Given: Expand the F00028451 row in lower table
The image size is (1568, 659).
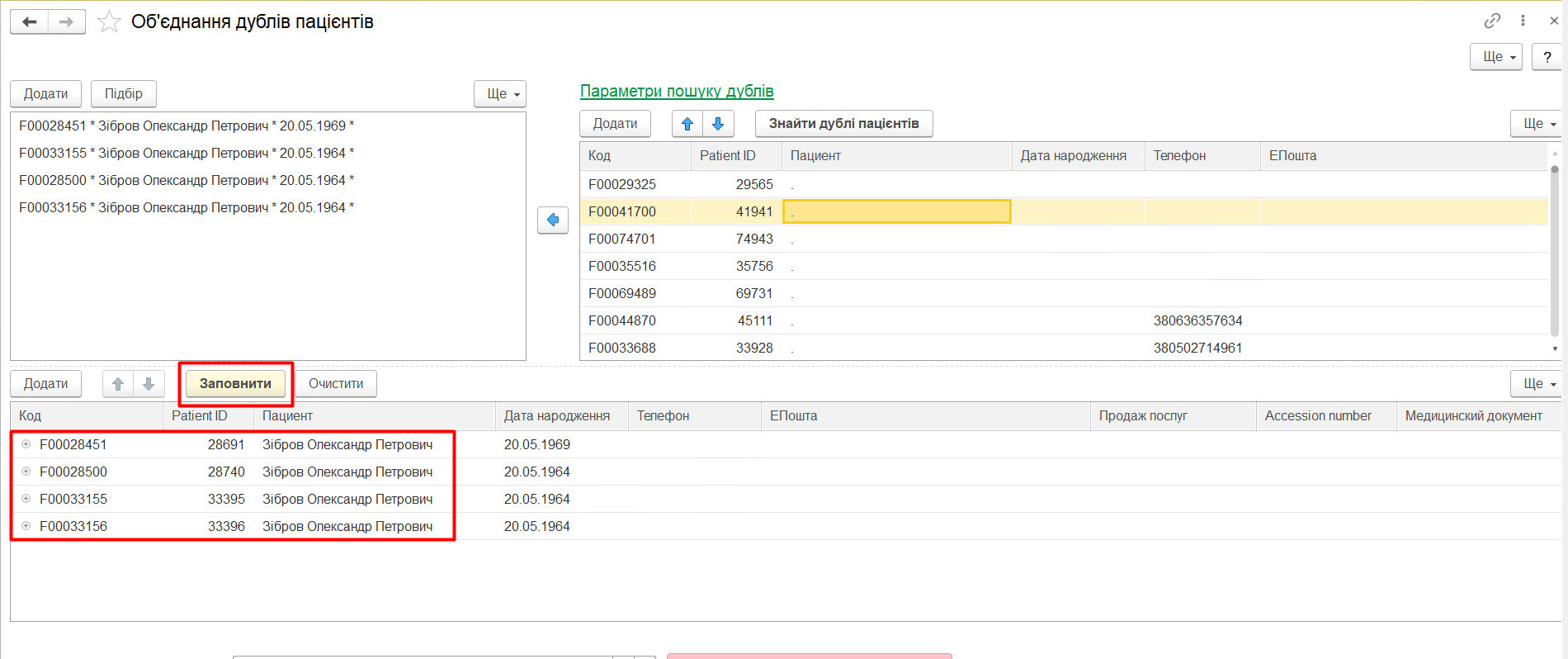Looking at the screenshot, I should pyautogui.click(x=26, y=444).
